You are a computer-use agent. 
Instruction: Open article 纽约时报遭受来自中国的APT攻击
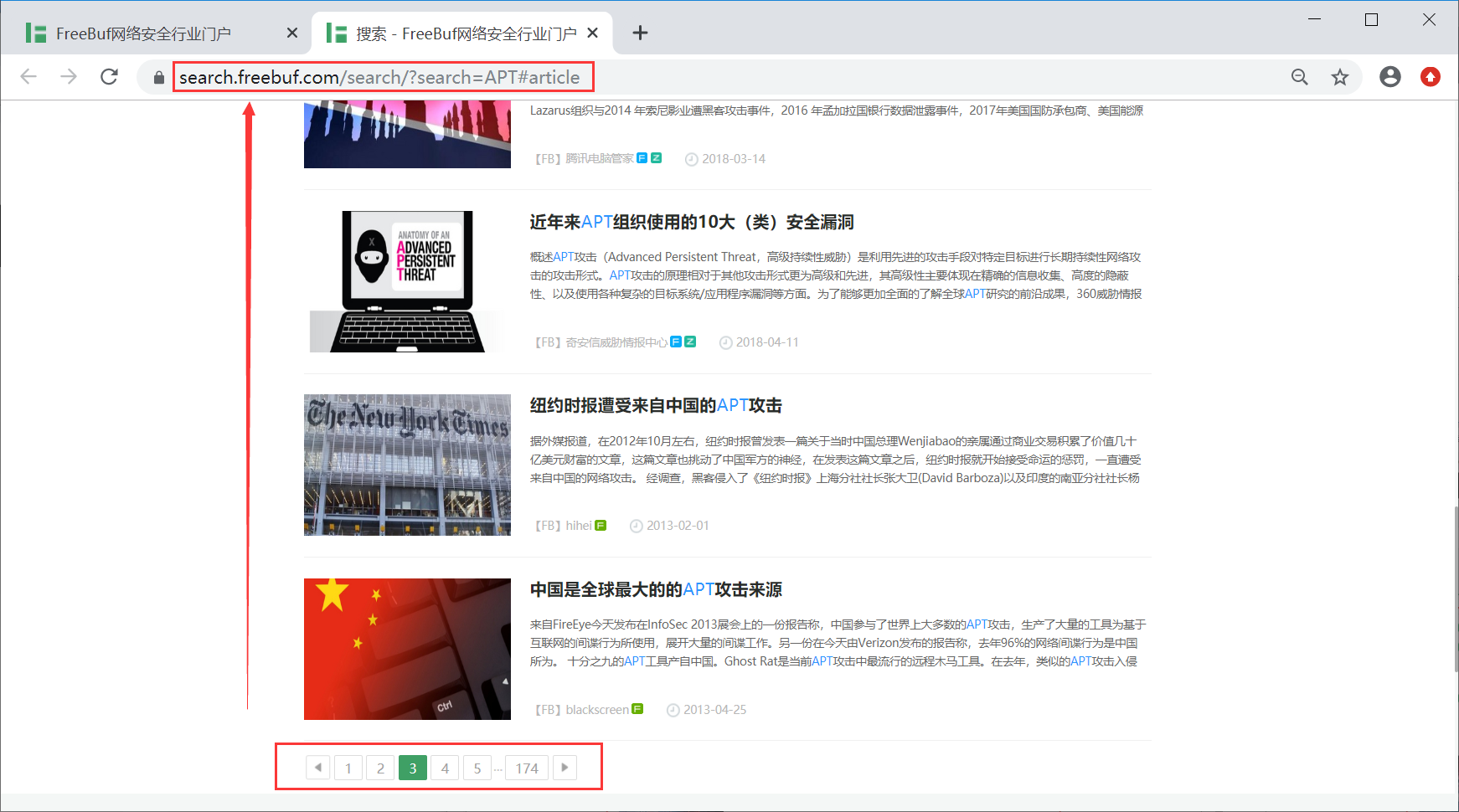click(x=656, y=405)
